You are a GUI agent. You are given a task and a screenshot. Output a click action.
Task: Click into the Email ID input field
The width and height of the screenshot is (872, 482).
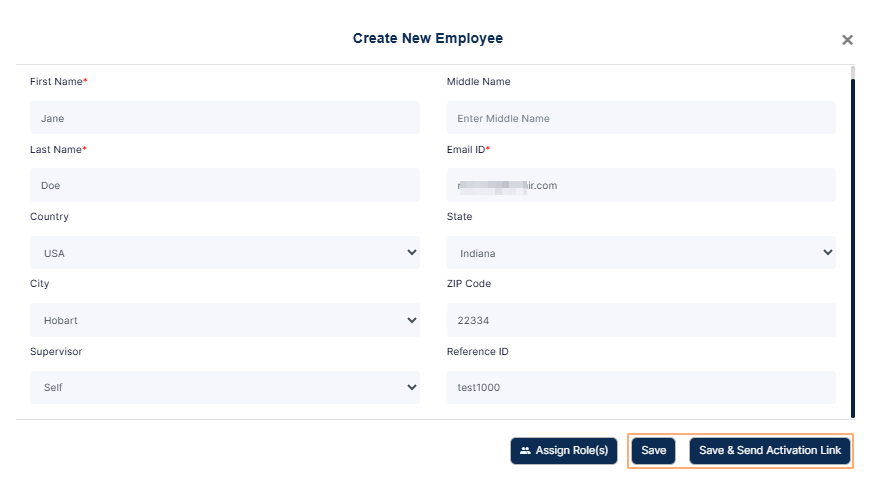pos(640,185)
